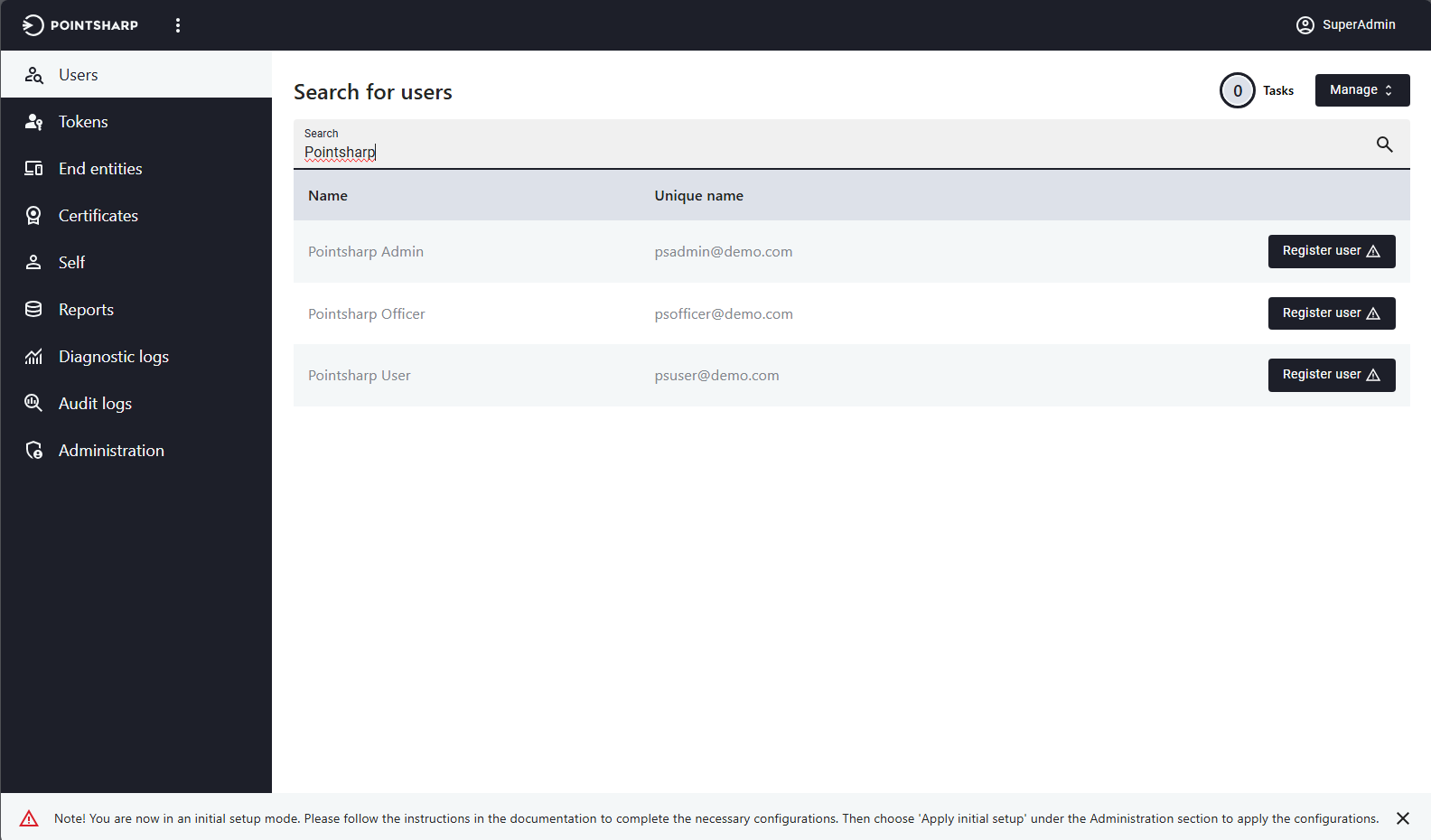Image resolution: width=1431 pixels, height=840 pixels.
Task: Open the Tasks counter circle
Action: [1237, 90]
